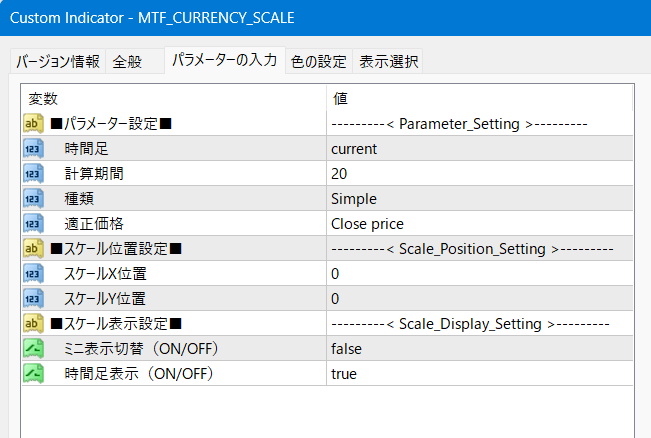
Task: Select the 適正価格 variable name
Action: click(x=94, y=223)
